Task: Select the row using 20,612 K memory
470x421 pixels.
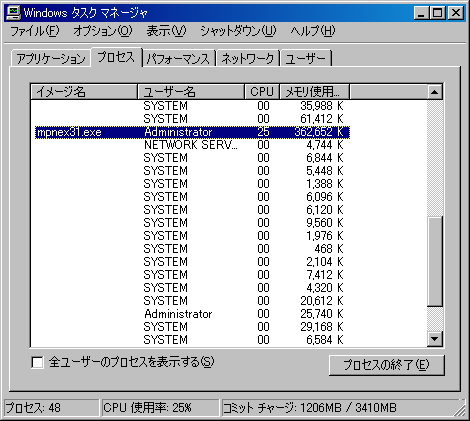Action: coord(192,301)
